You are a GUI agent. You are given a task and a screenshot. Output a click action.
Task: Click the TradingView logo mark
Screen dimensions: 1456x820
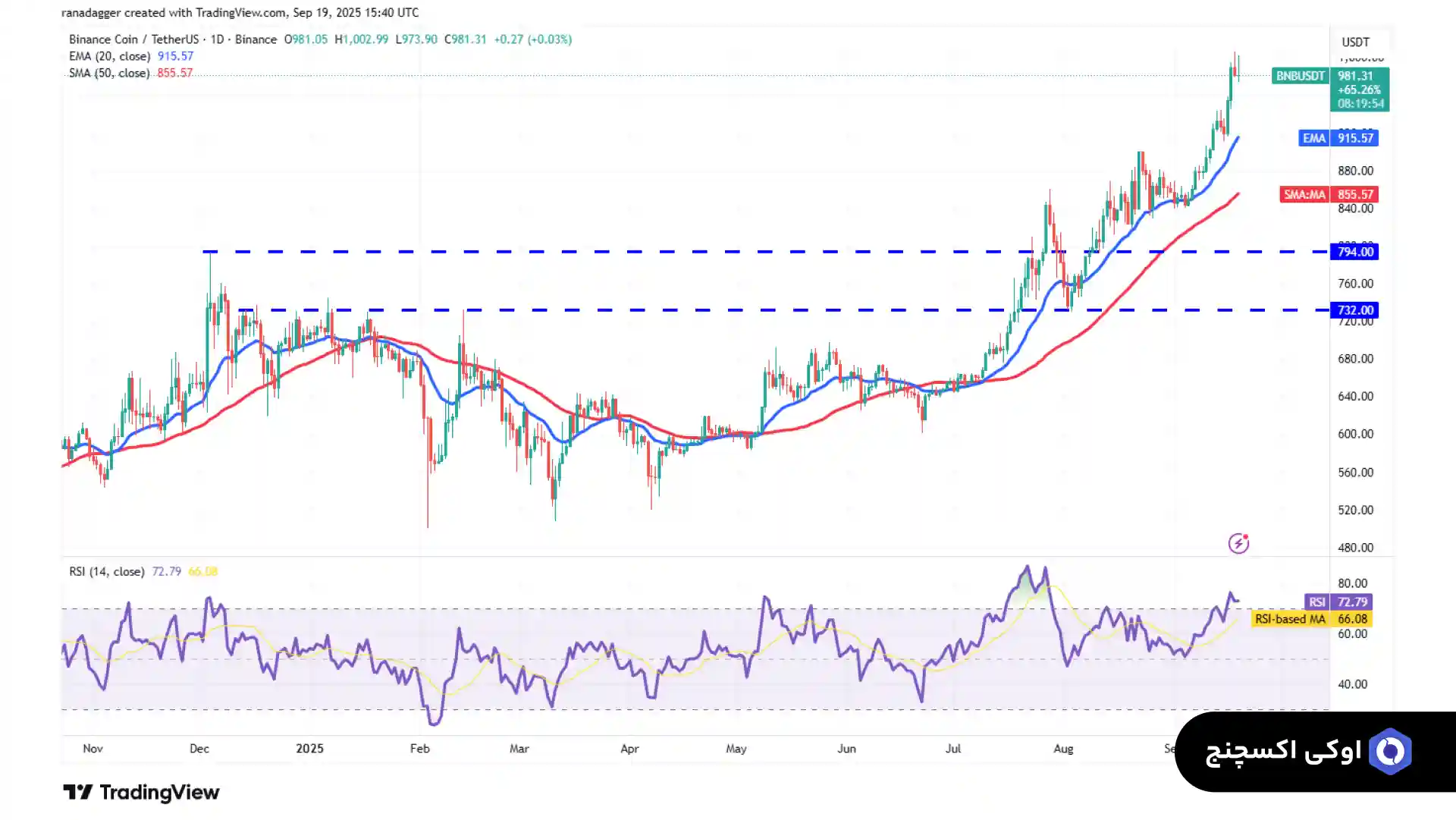pyautogui.click(x=77, y=793)
